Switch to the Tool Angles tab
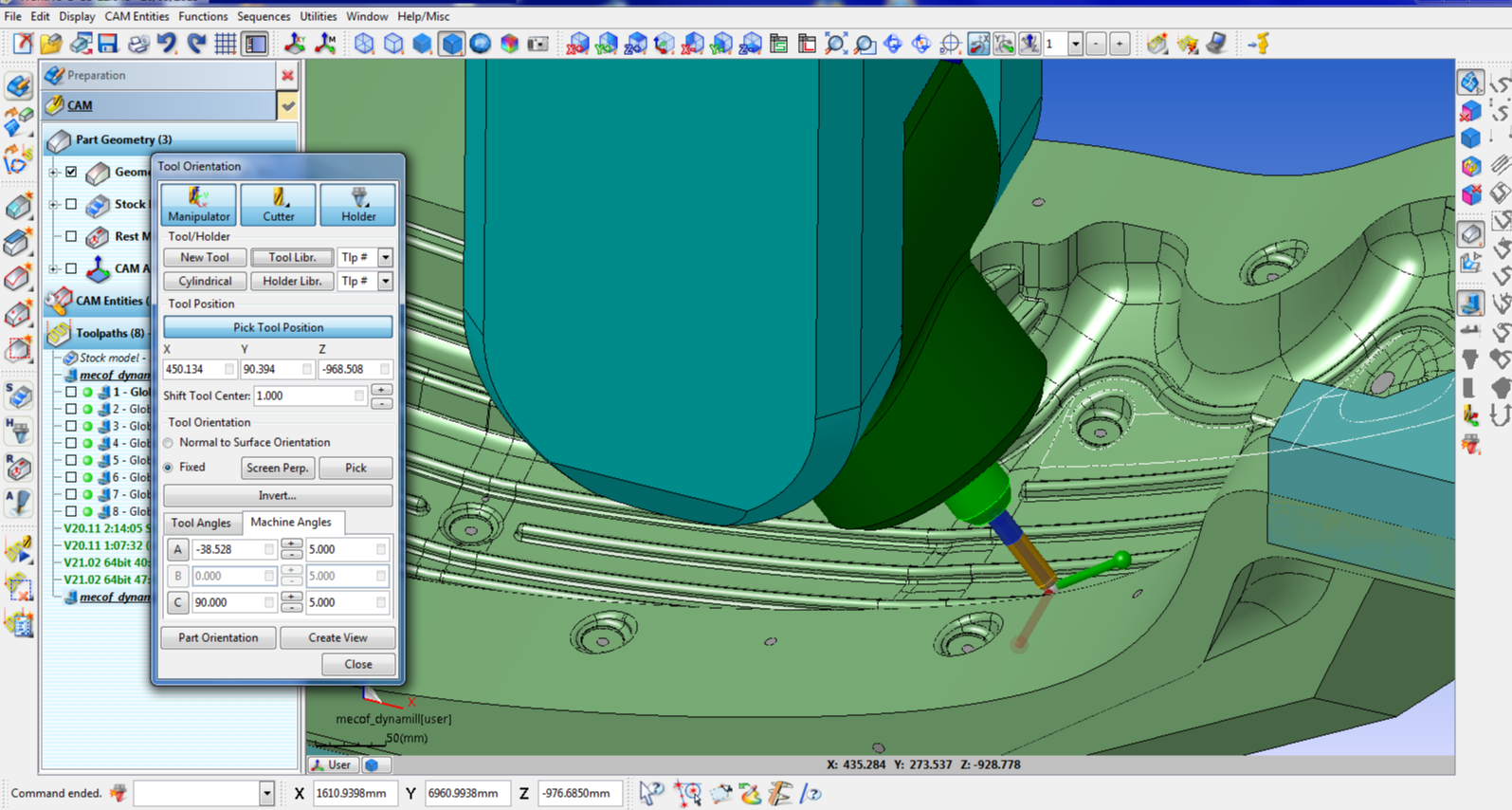Screen dimensions: 1512x810 [x=201, y=523]
